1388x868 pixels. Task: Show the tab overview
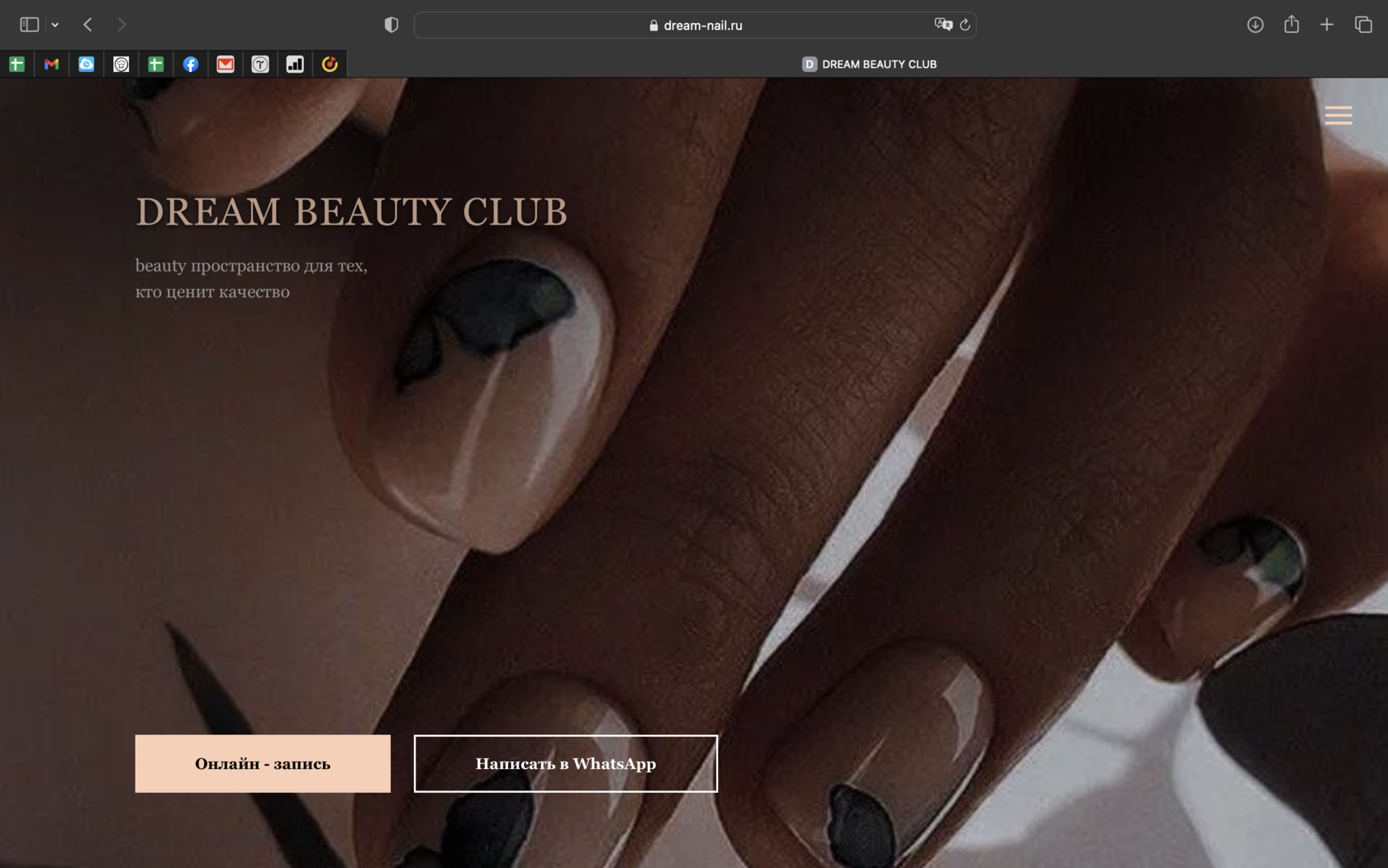1363,25
